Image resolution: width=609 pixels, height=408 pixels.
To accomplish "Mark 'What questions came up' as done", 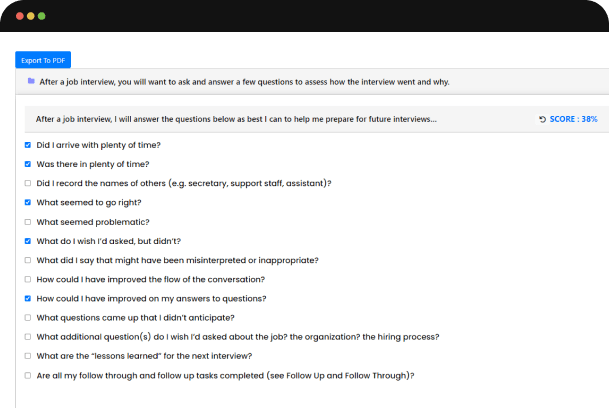I will point(28,318).
